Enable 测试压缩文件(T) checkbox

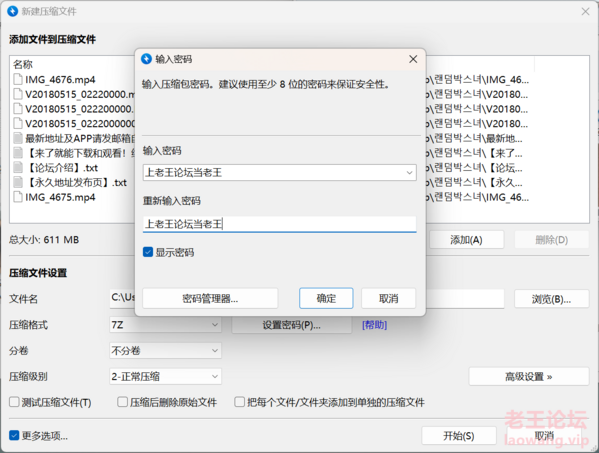pyautogui.click(x=14, y=402)
